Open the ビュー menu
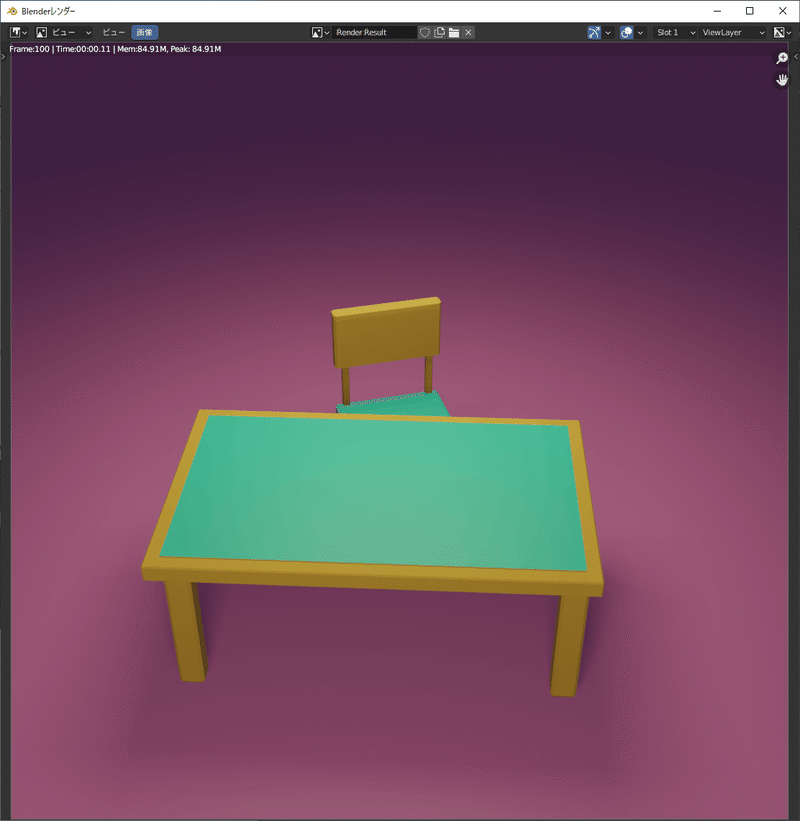800x821 pixels. [114, 32]
